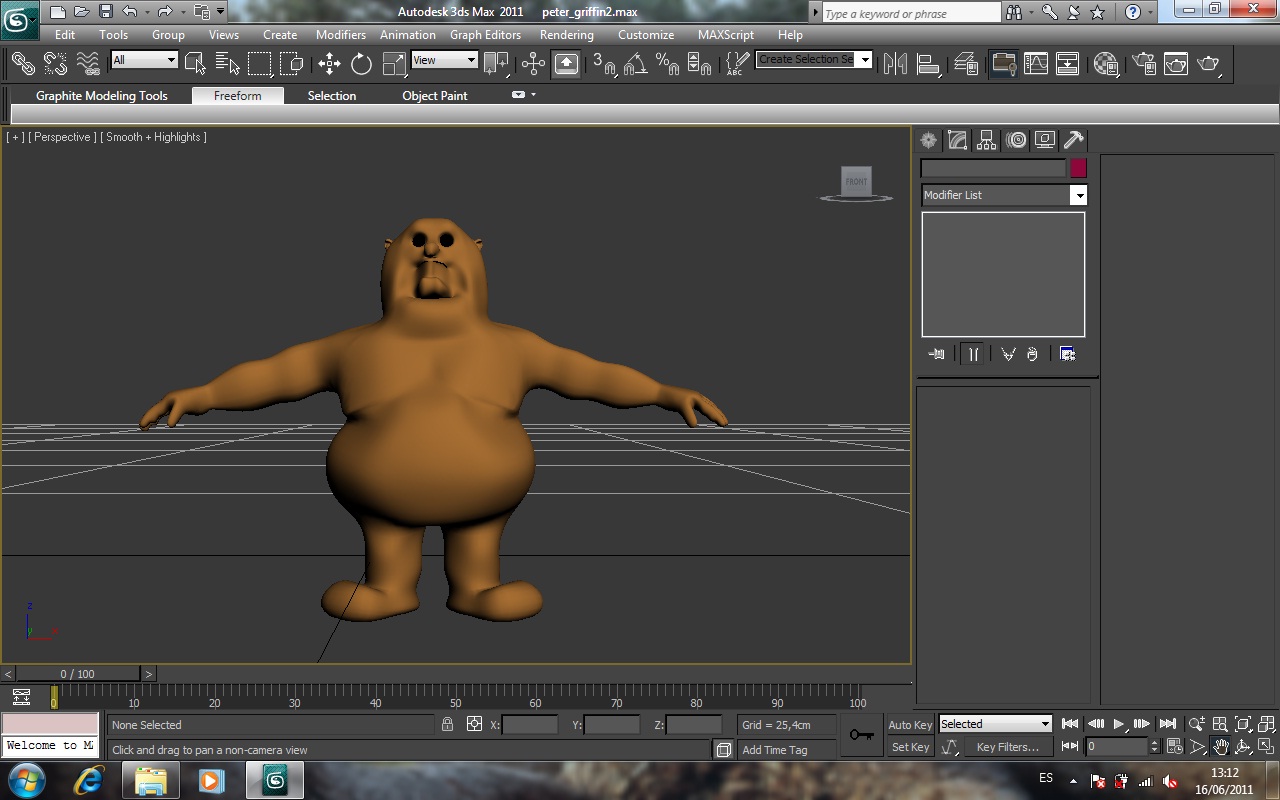
Task: Open the Render Setup dialog icon
Action: coord(1143,63)
